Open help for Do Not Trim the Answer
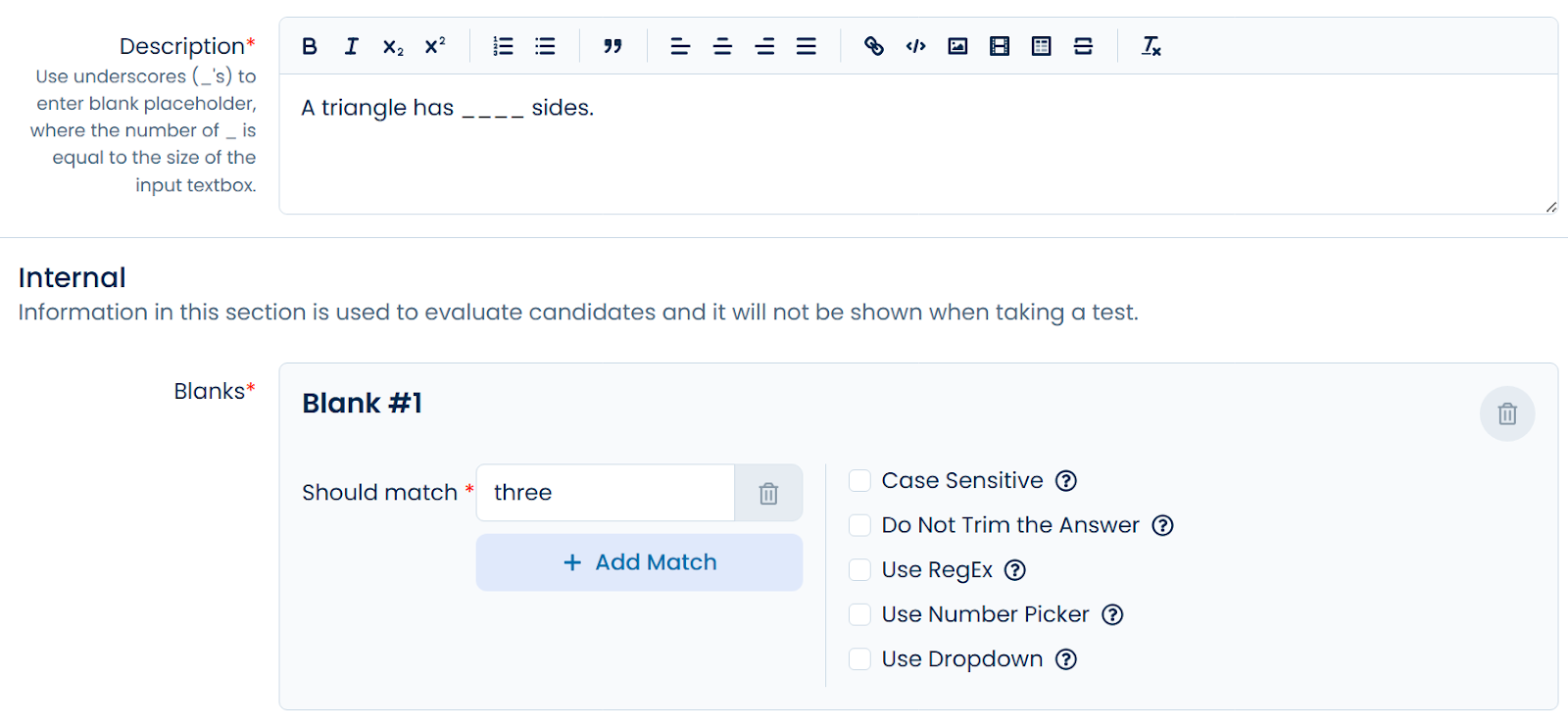The image size is (1568, 727). 1162,525
